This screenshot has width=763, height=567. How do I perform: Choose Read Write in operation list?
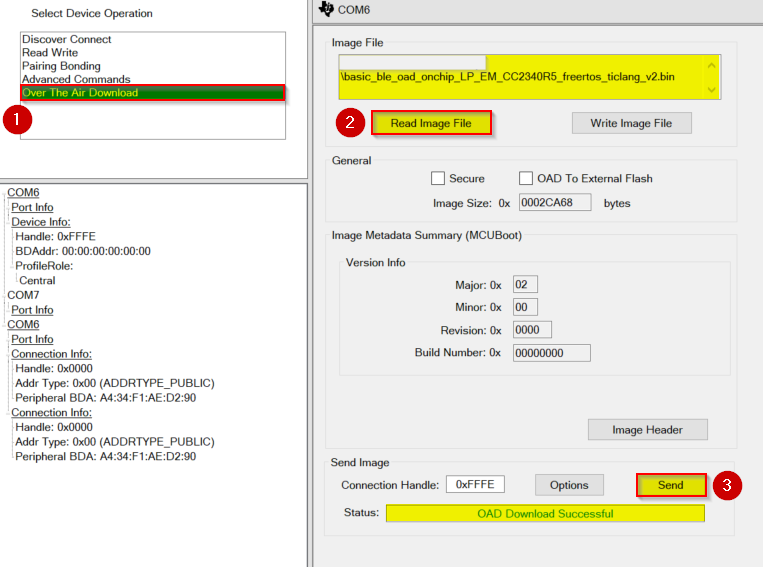point(49,53)
